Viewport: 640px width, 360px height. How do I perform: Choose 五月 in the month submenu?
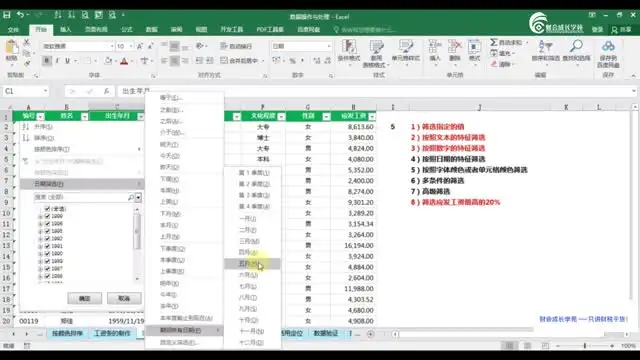coord(252,264)
